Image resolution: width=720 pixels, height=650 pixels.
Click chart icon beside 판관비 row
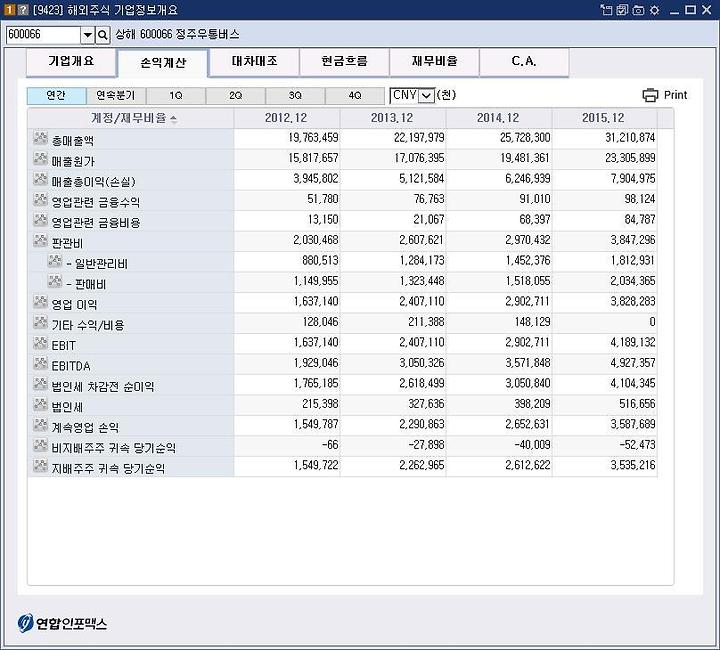pos(40,241)
